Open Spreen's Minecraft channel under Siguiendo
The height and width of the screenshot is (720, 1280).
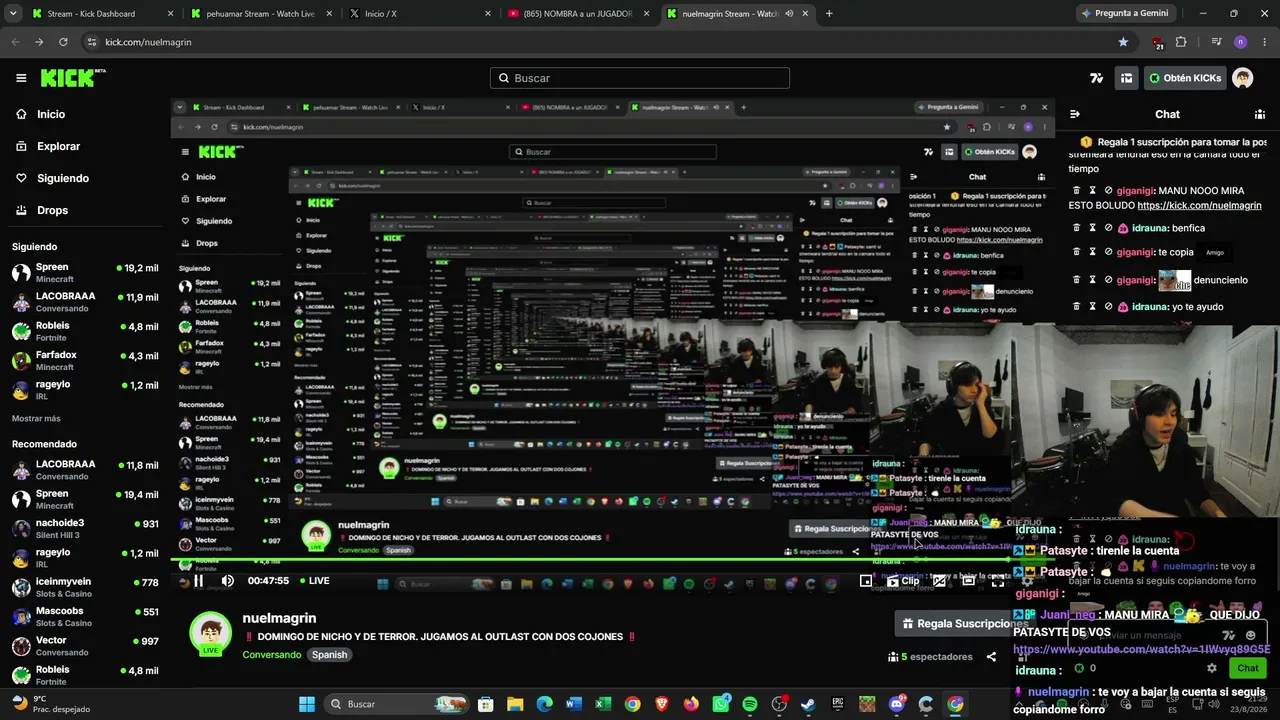click(x=85, y=272)
